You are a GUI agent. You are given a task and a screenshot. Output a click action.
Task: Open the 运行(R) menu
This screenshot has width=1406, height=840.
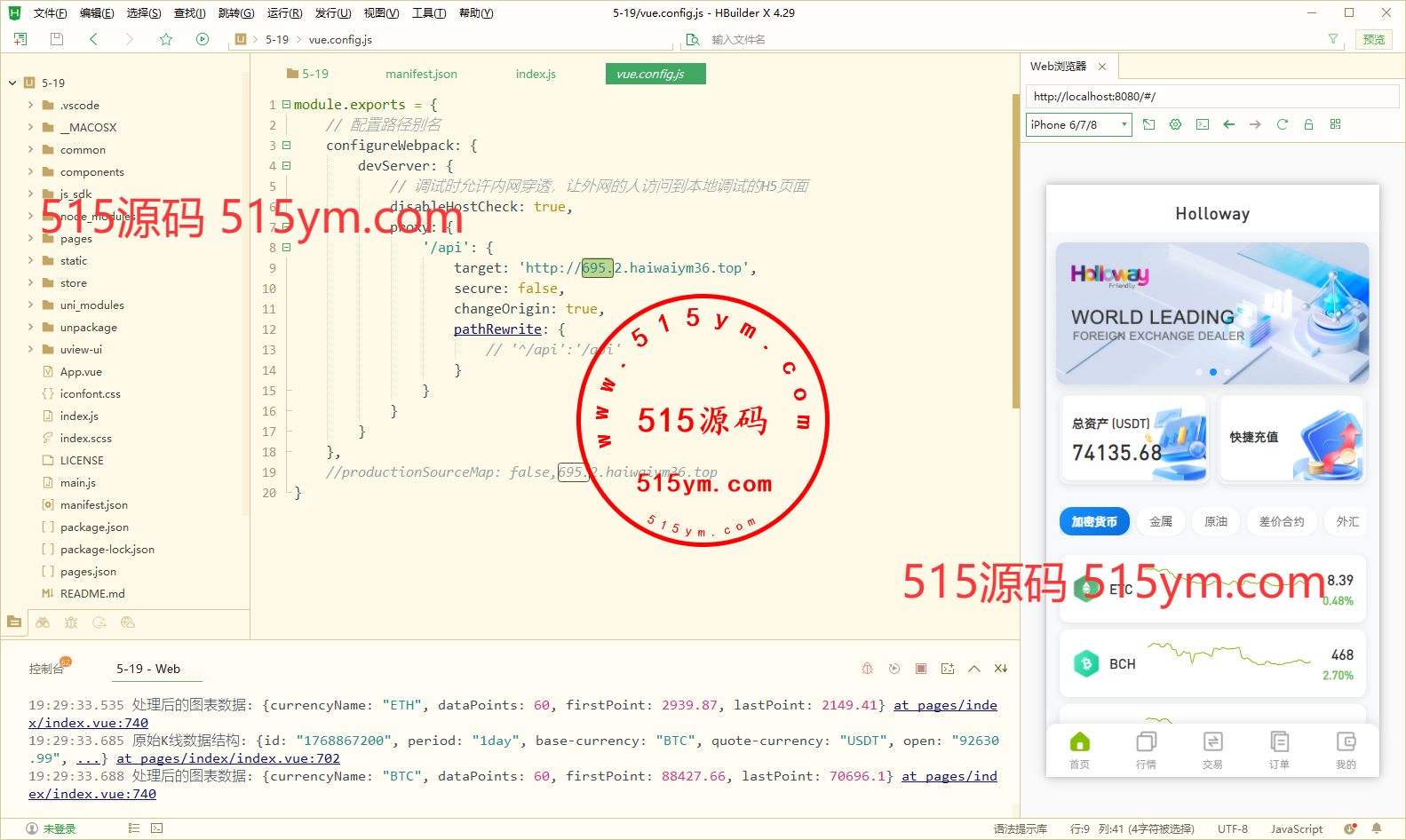tap(284, 13)
